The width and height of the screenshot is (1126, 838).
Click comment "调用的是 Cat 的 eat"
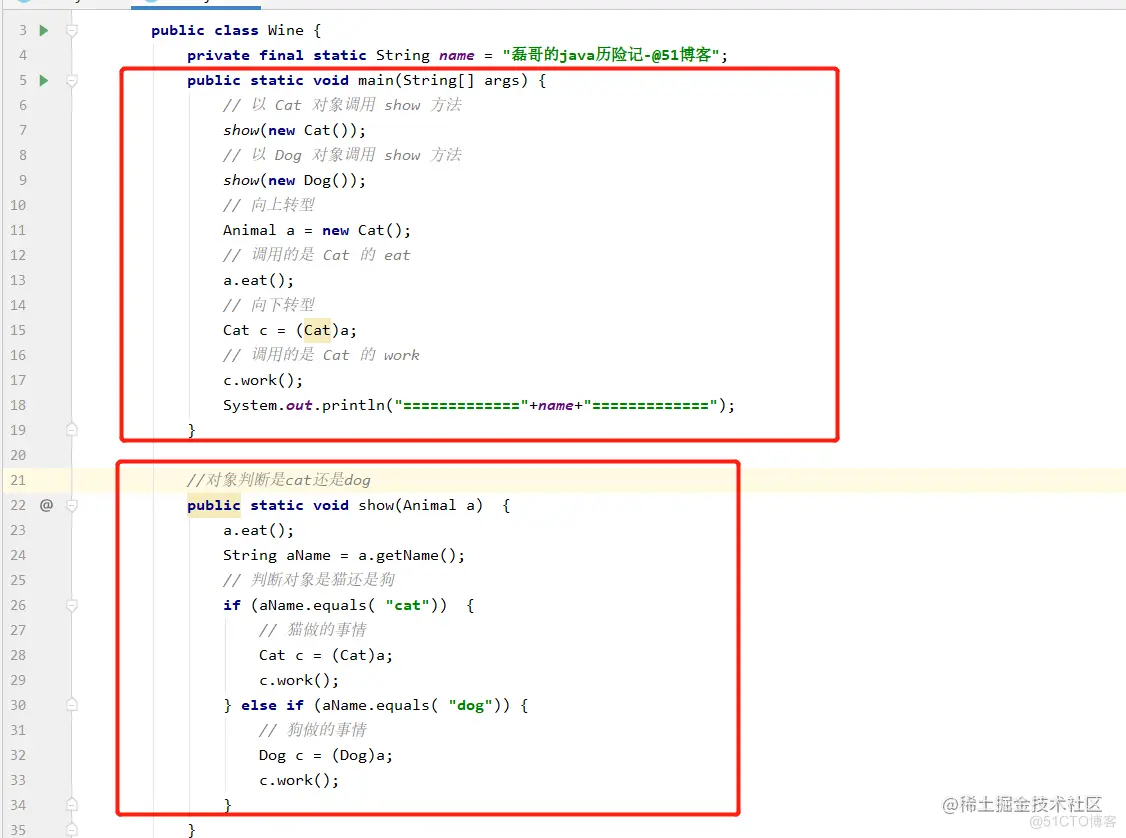317,255
